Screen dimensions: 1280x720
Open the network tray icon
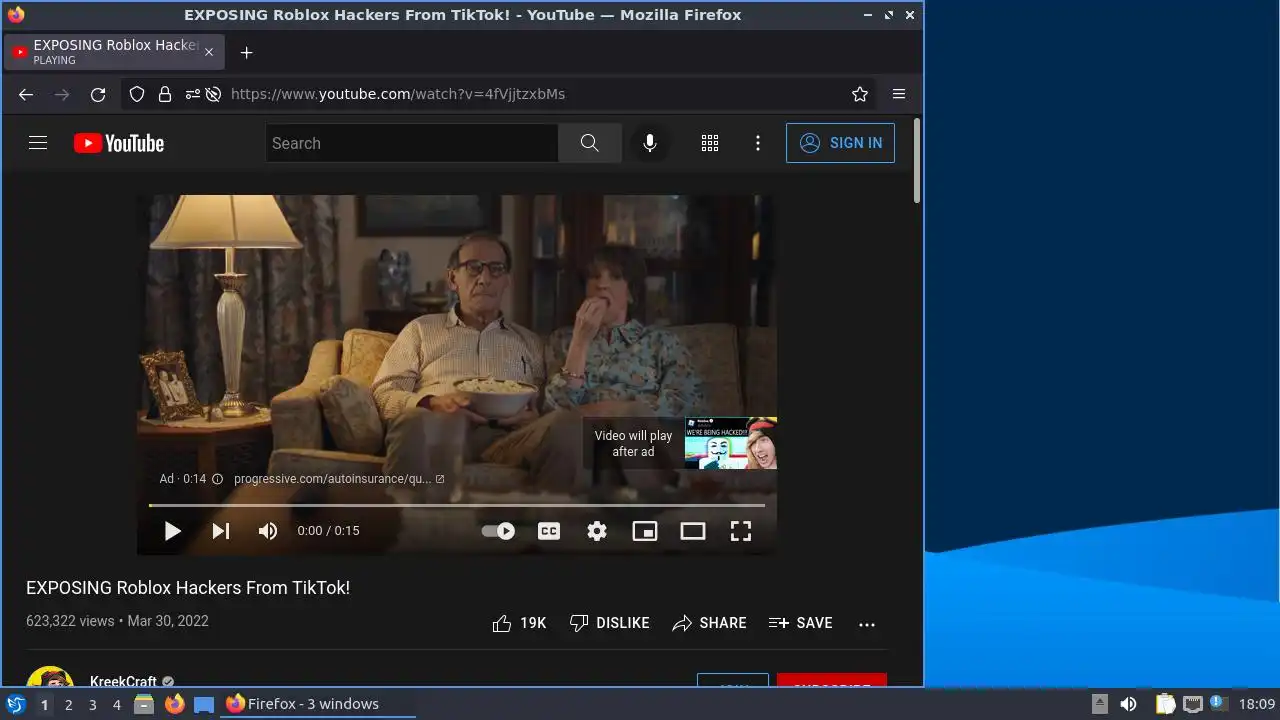click(x=1192, y=704)
